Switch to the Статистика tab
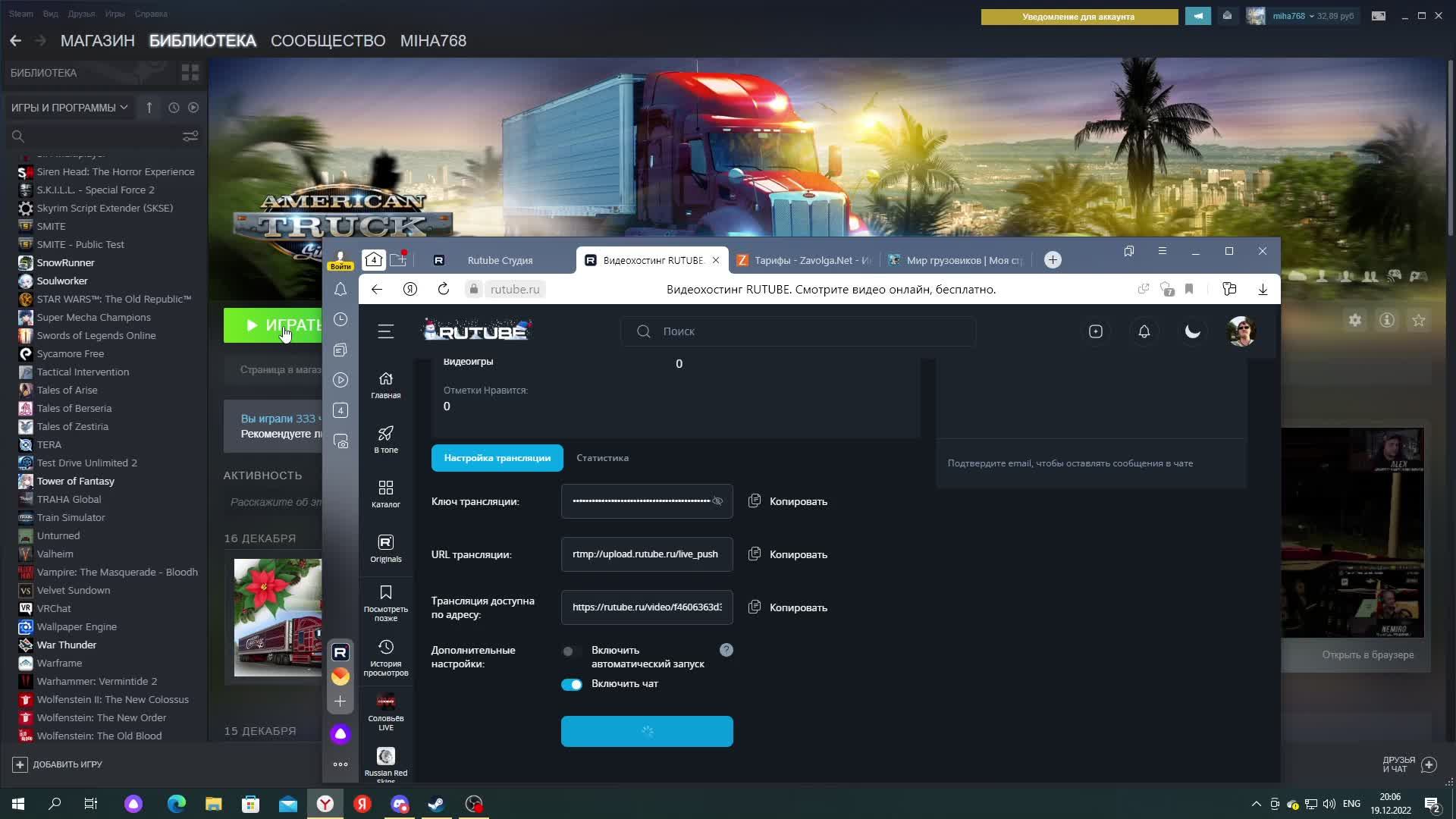This screenshot has width=1456, height=819. (x=602, y=458)
